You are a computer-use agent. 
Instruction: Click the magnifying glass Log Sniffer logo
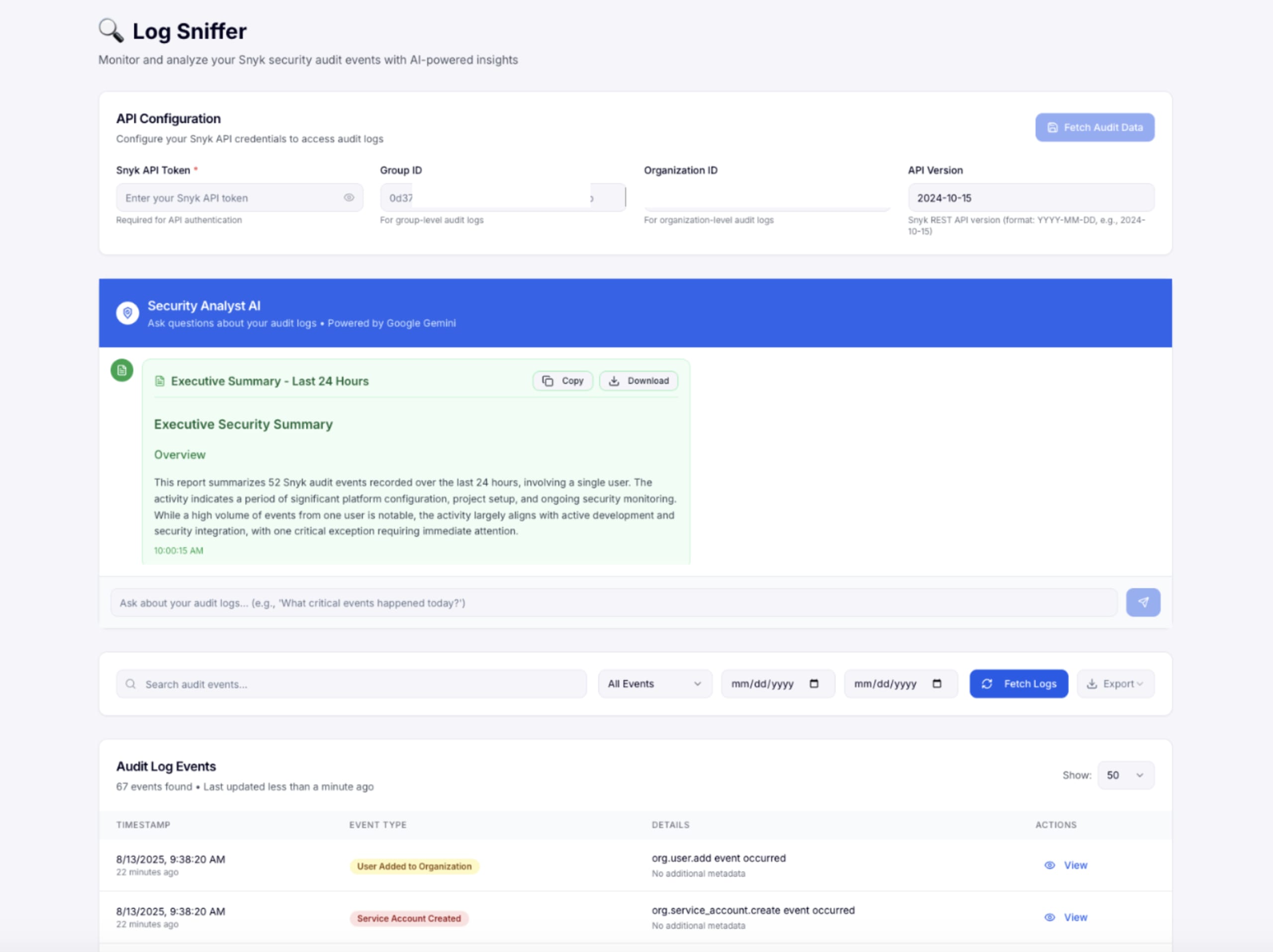[x=110, y=30]
